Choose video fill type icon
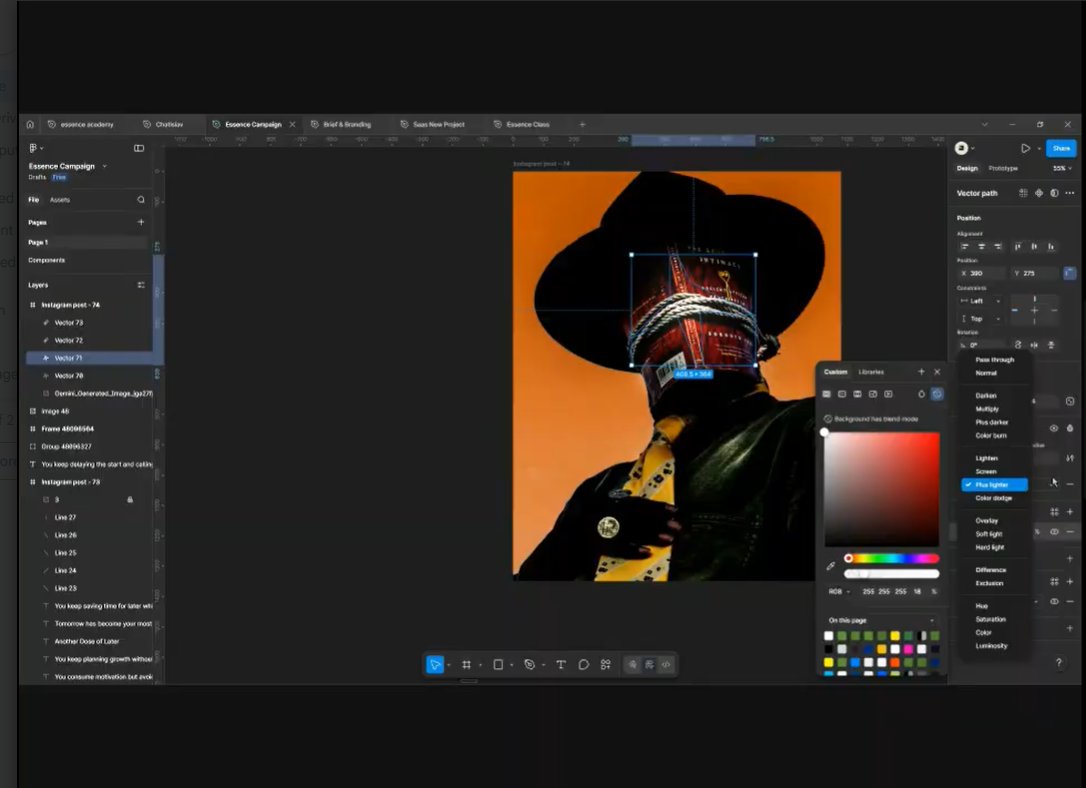 click(x=889, y=394)
